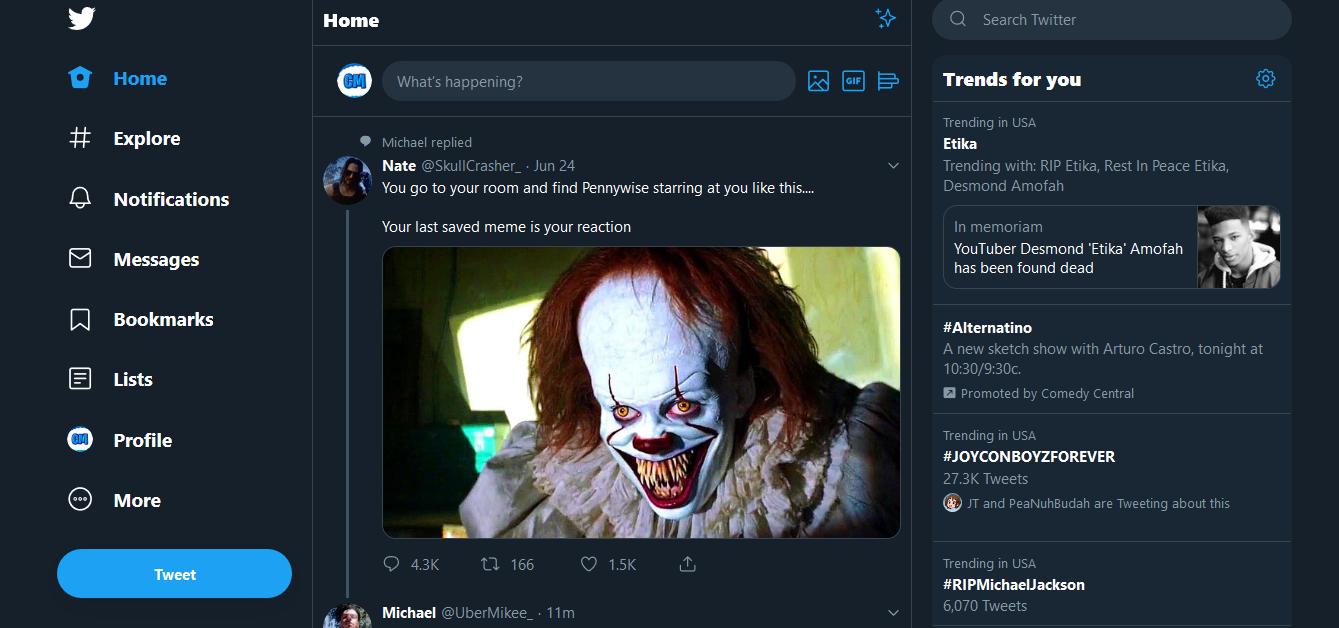
Task: Click the Twitter bird logo
Action: click(x=81, y=18)
